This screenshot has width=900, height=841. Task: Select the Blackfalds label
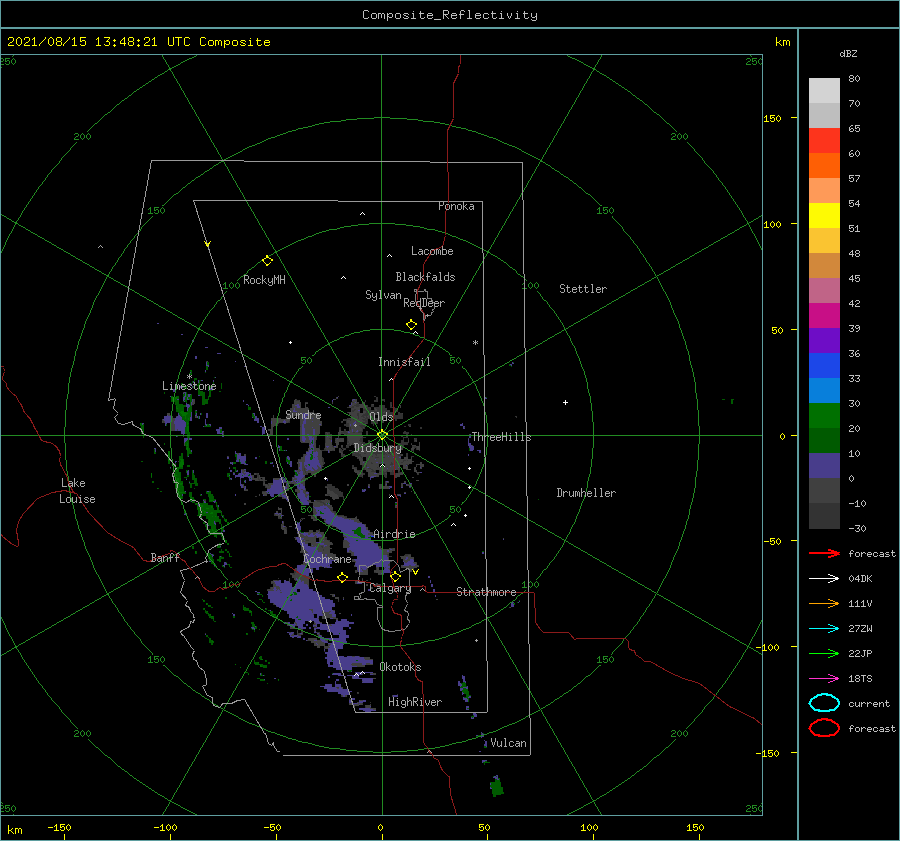pos(425,277)
